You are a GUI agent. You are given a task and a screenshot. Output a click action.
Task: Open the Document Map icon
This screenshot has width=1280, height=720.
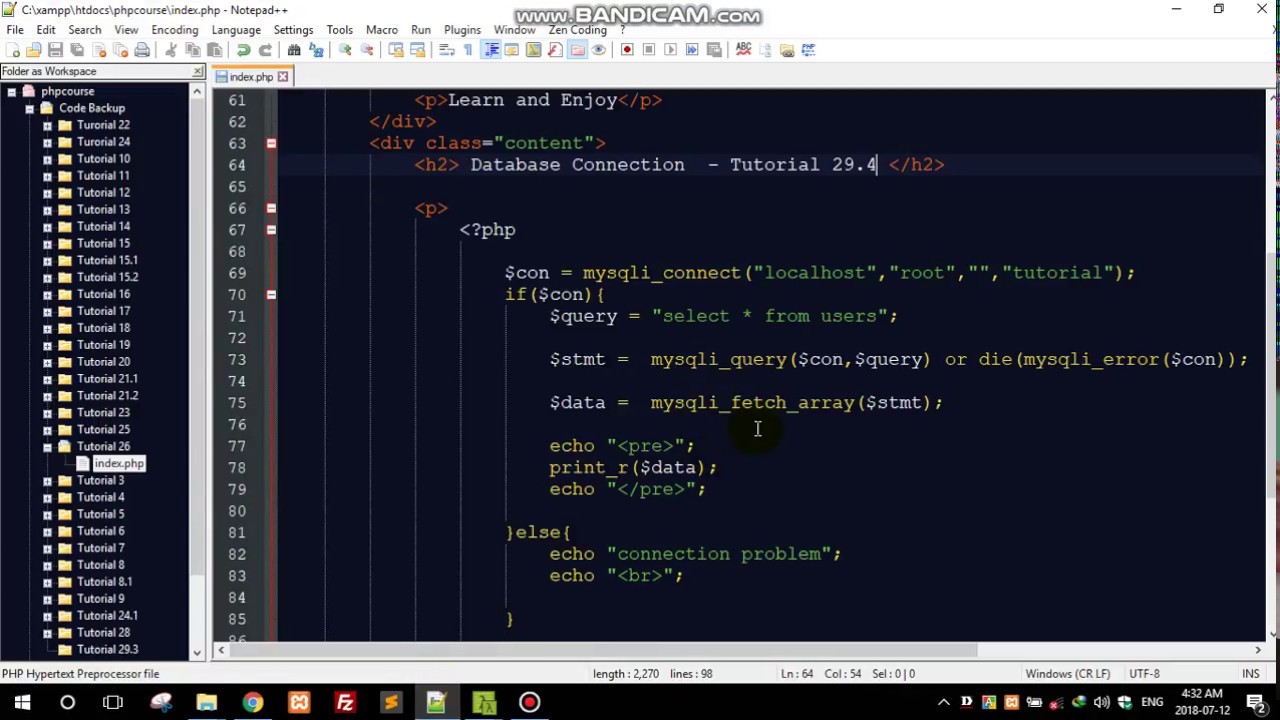(x=533, y=50)
